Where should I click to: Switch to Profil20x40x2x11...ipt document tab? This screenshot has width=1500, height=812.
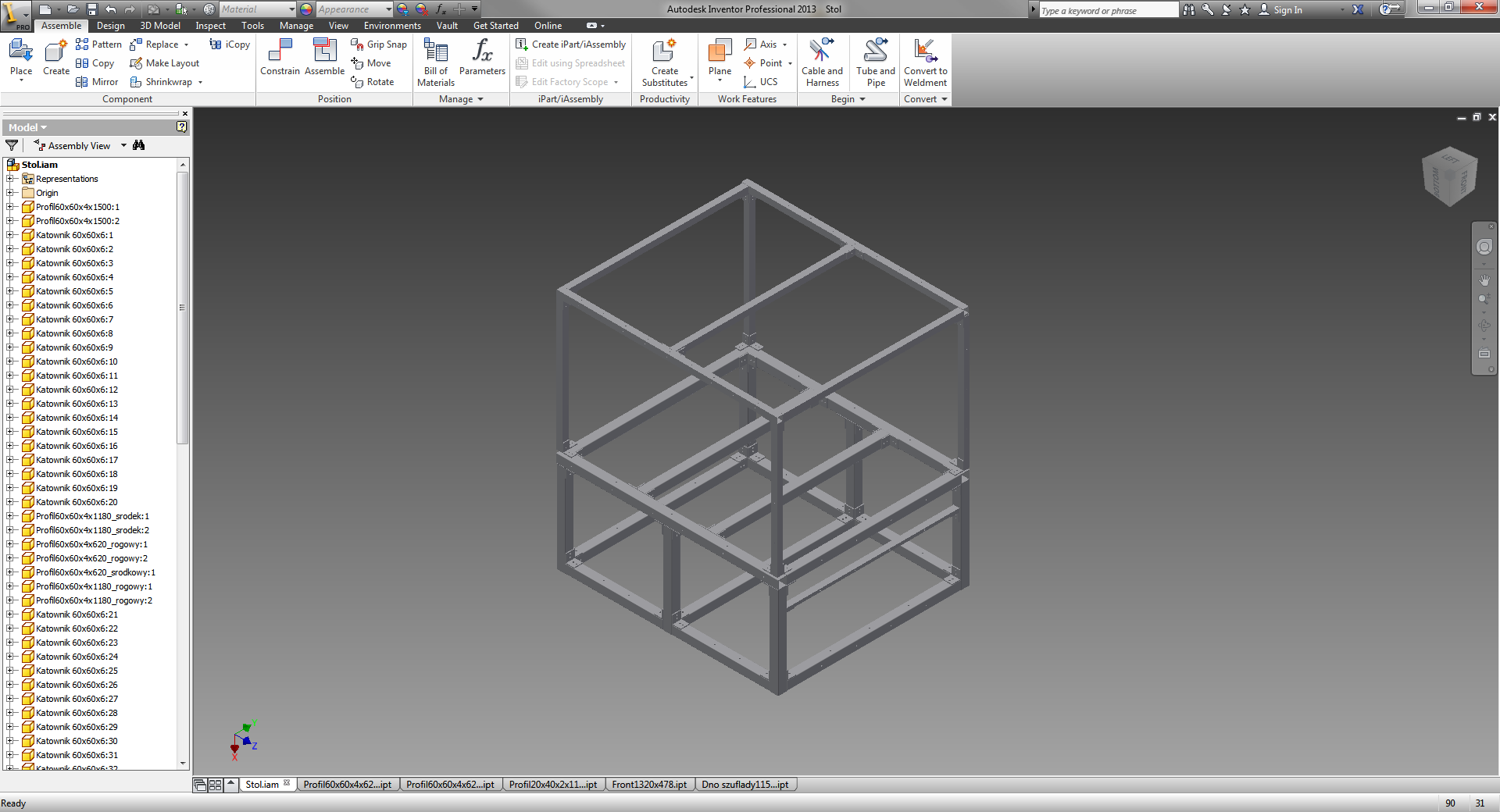pyautogui.click(x=552, y=785)
